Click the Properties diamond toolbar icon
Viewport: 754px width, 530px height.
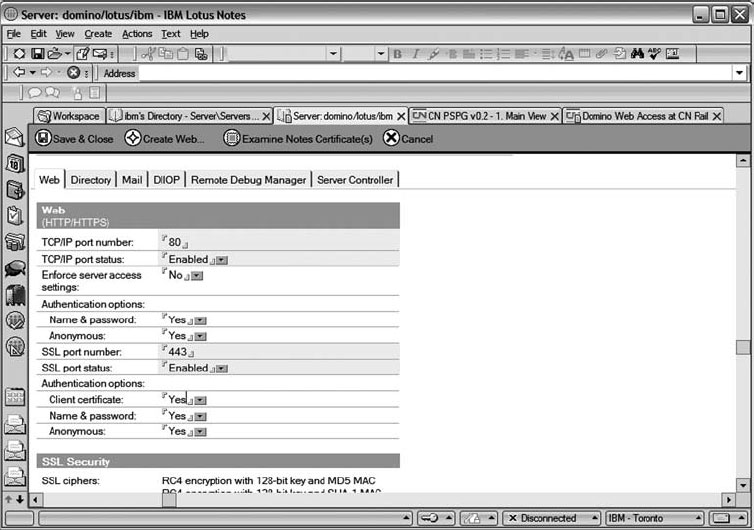(19, 54)
